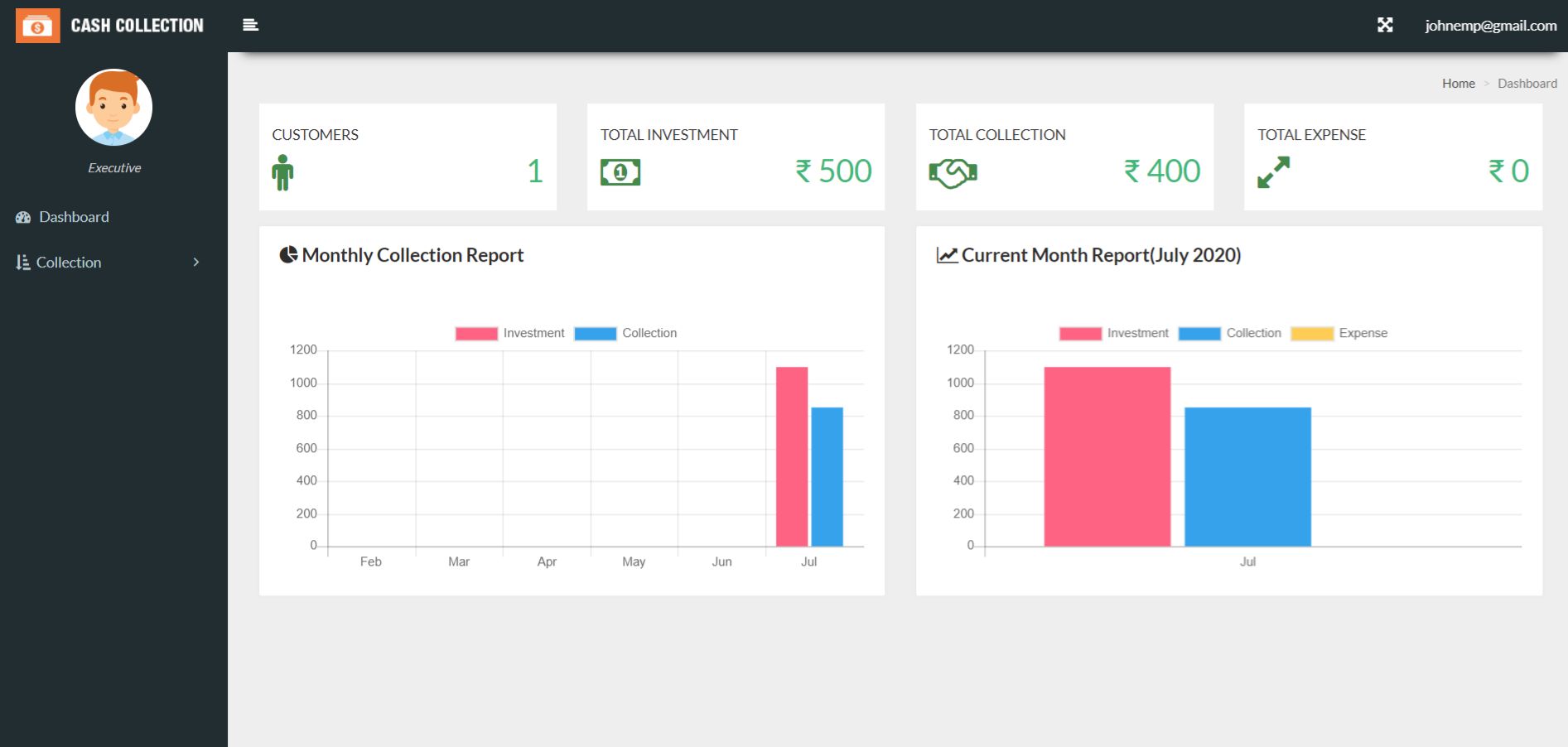The width and height of the screenshot is (1568, 747).
Task: Click the handshake icon in Total Collection
Action: point(953,173)
